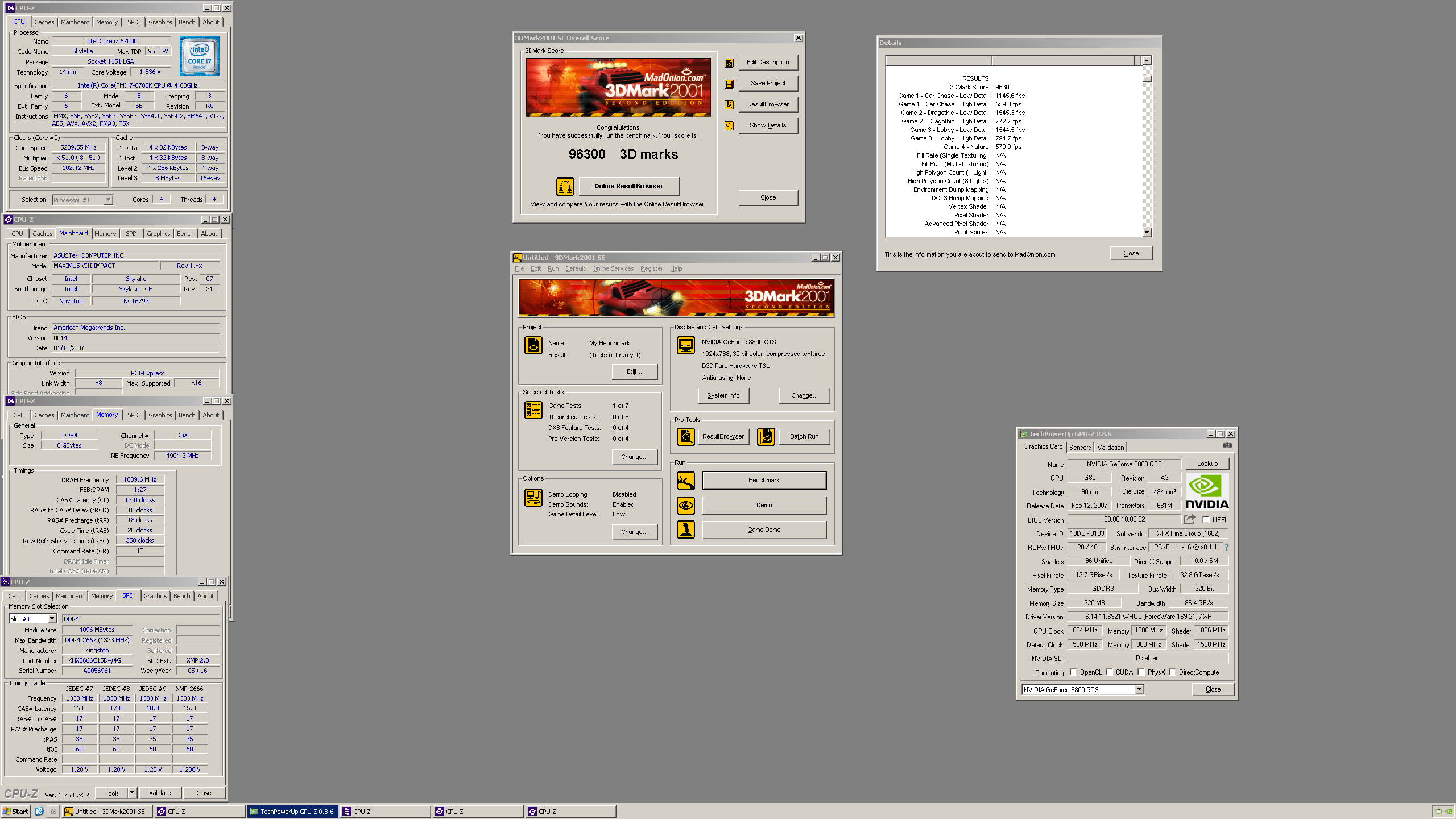
Task: Toggle the CUDA checkbox
Action: pyautogui.click(x=1109, y=672)
